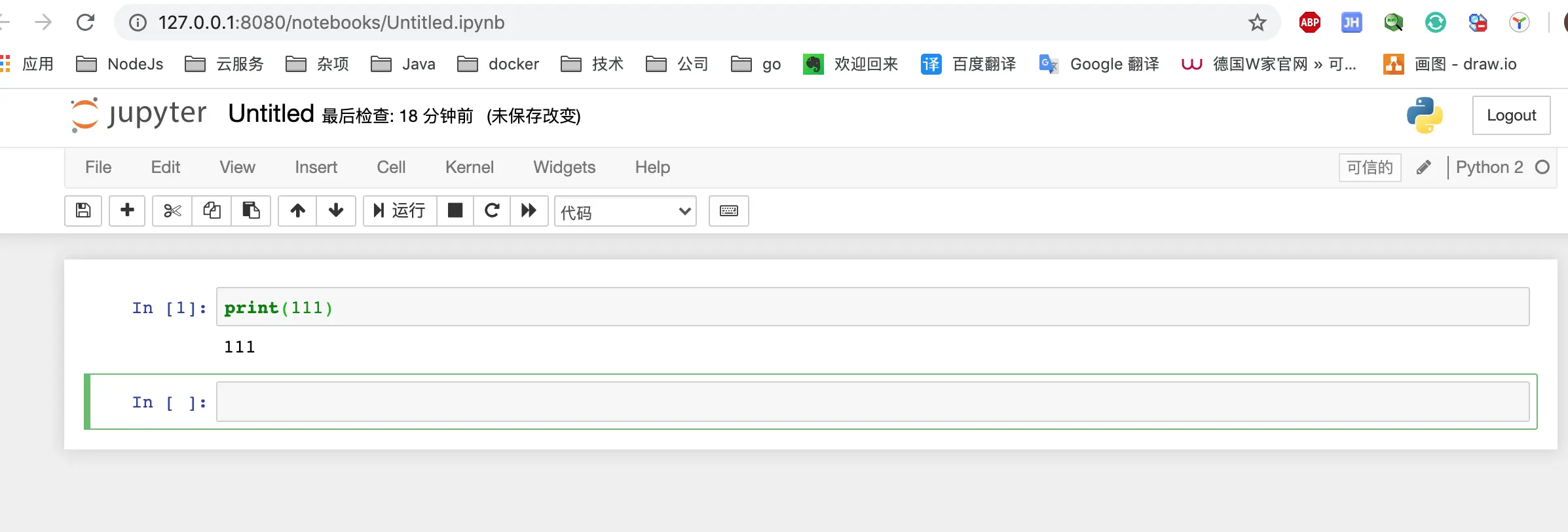
Task: Move selected cell down arrow
Action: coord(336,211)
